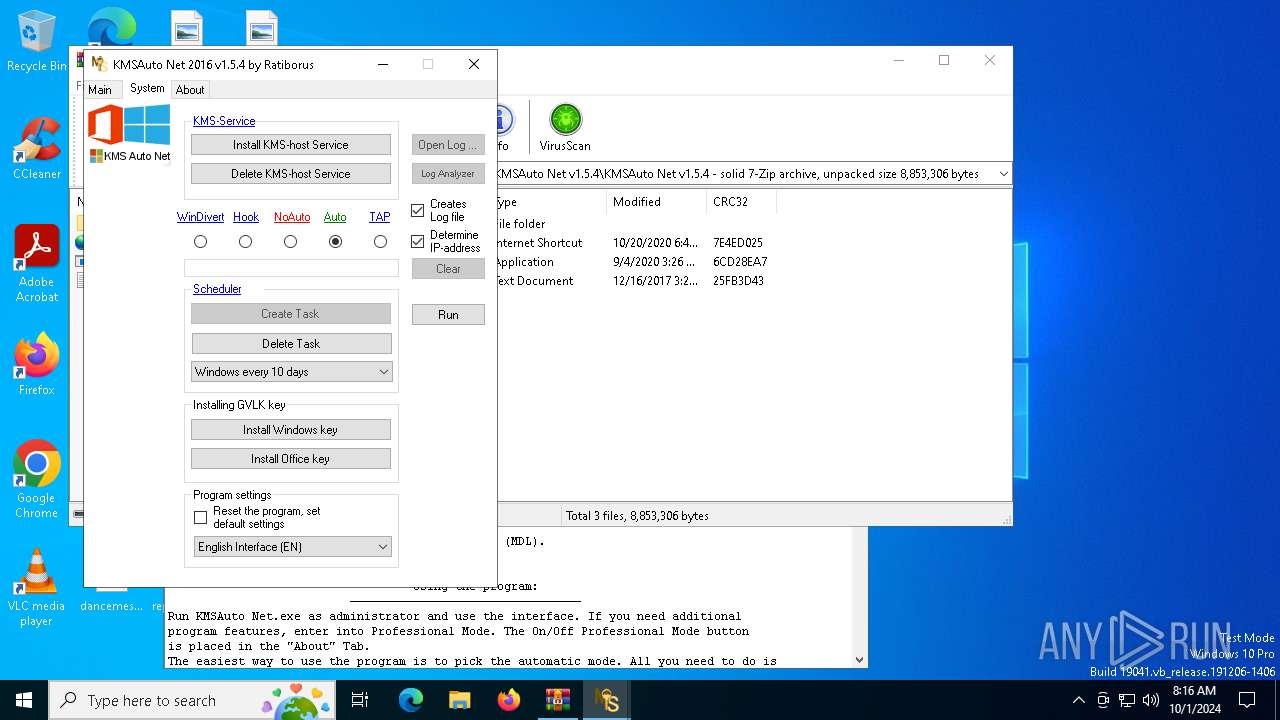This screenshot has width=1280, height=720.
Task: Select the Hook radio button
Action: coord(246,242)
